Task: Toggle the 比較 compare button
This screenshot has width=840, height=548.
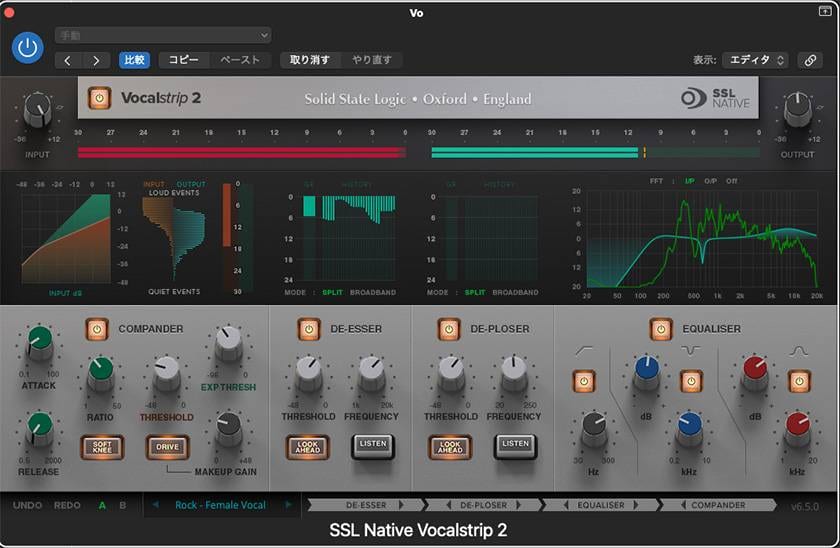Action: (134, 60)
